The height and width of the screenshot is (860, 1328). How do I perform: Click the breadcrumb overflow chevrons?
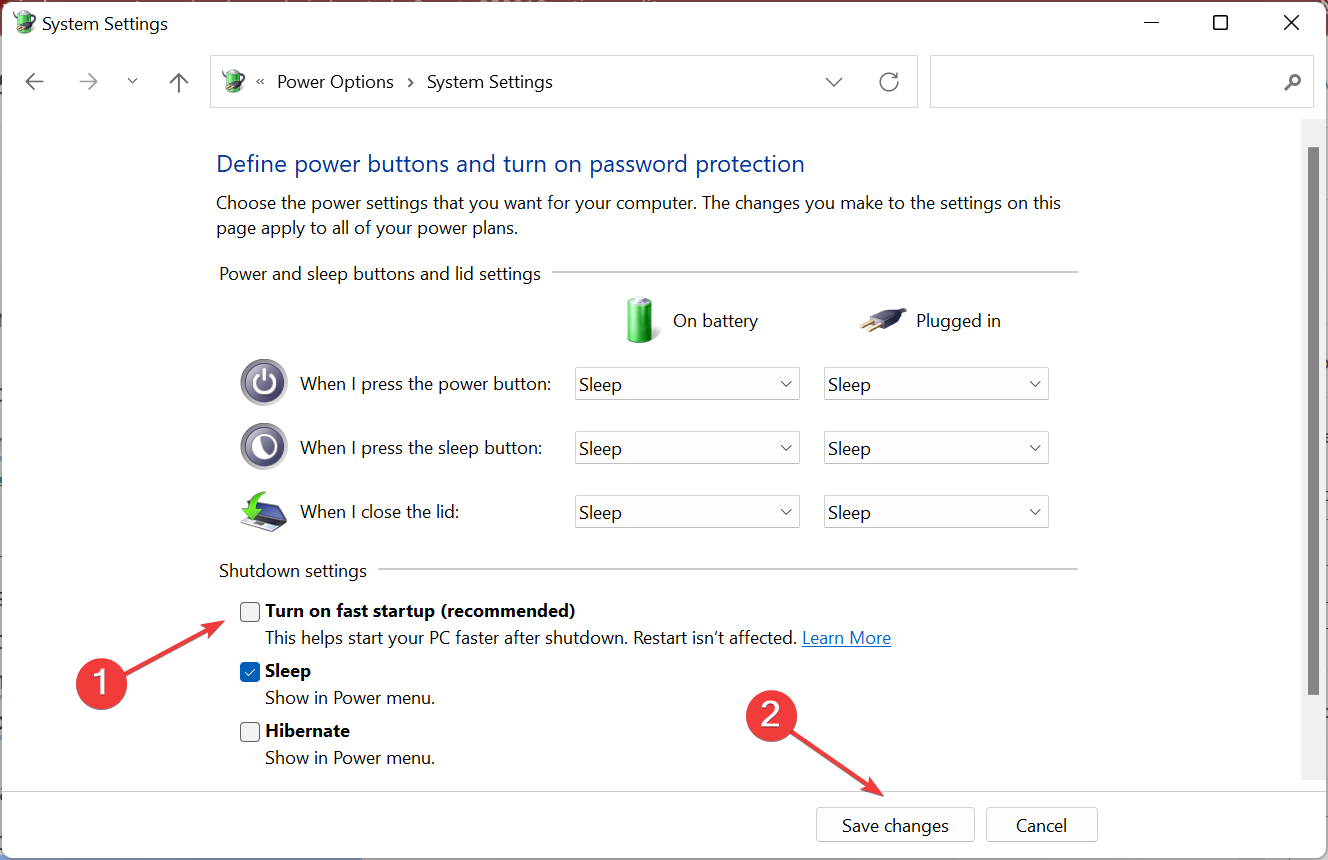pyautogui.click(x=260, y=82)
